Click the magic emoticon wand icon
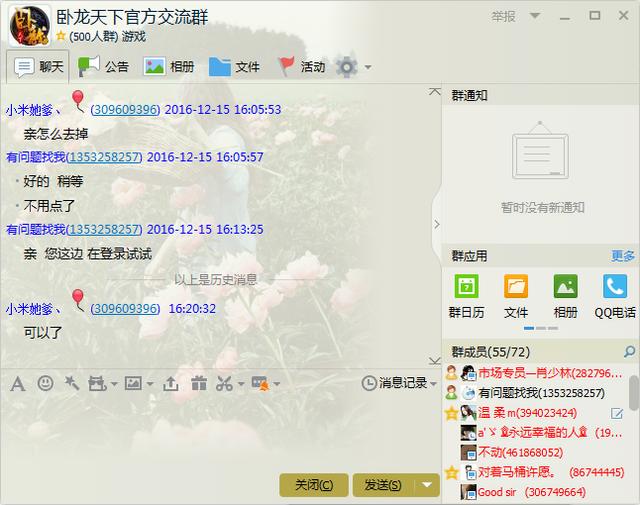The width and height of the screenshot is (640, 505). pos(71,383)
